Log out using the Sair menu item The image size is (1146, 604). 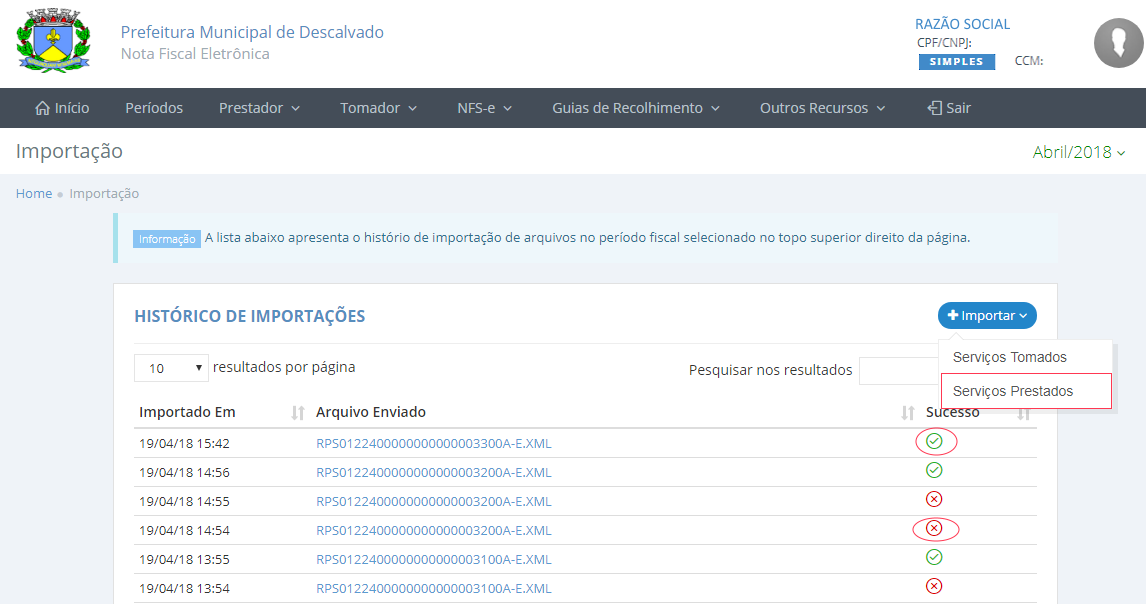(949, 108)
